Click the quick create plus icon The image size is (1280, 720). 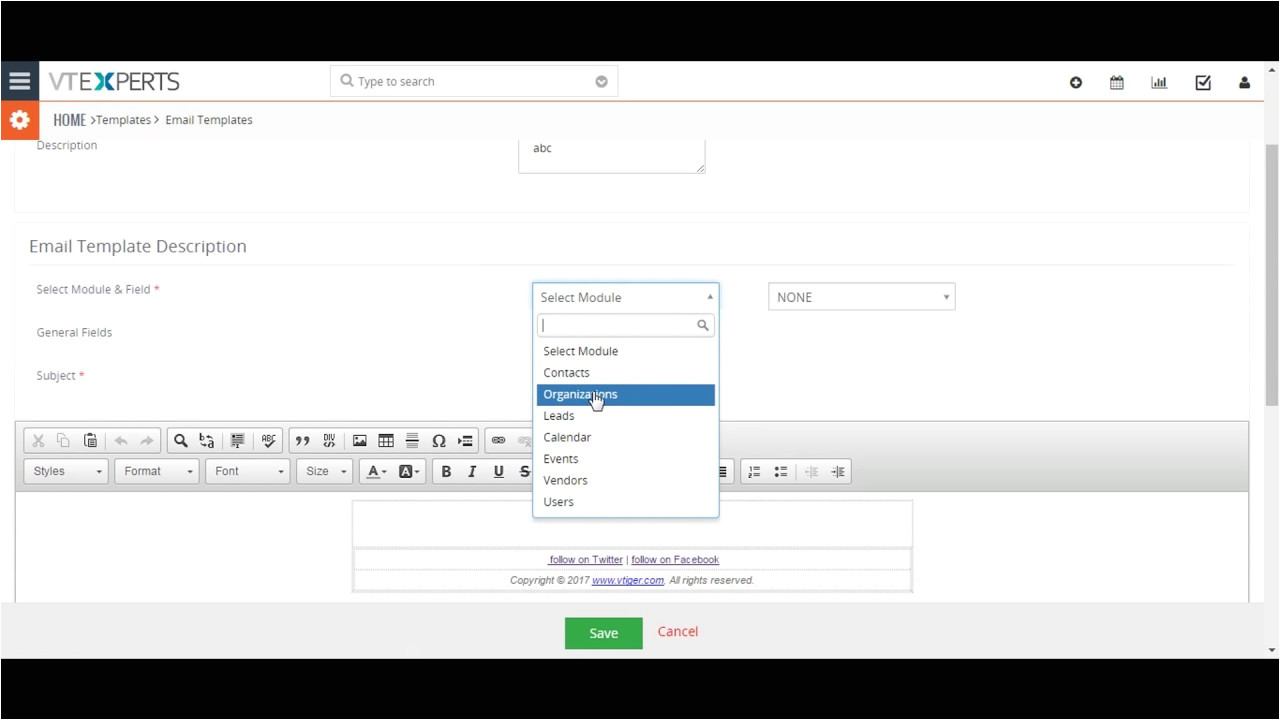tap(1076, 83)
